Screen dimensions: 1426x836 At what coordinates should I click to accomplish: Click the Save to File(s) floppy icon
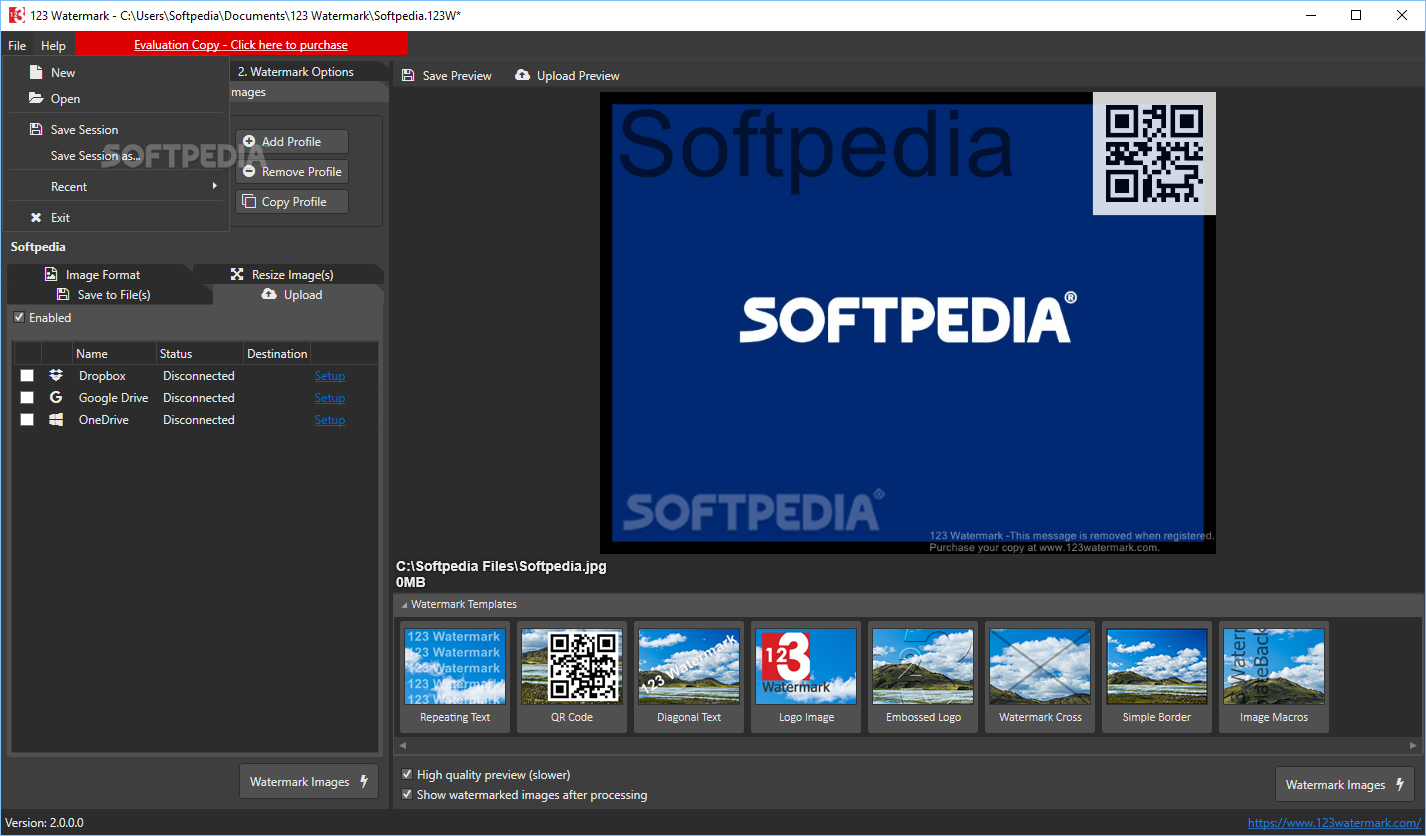pos(63,294)
